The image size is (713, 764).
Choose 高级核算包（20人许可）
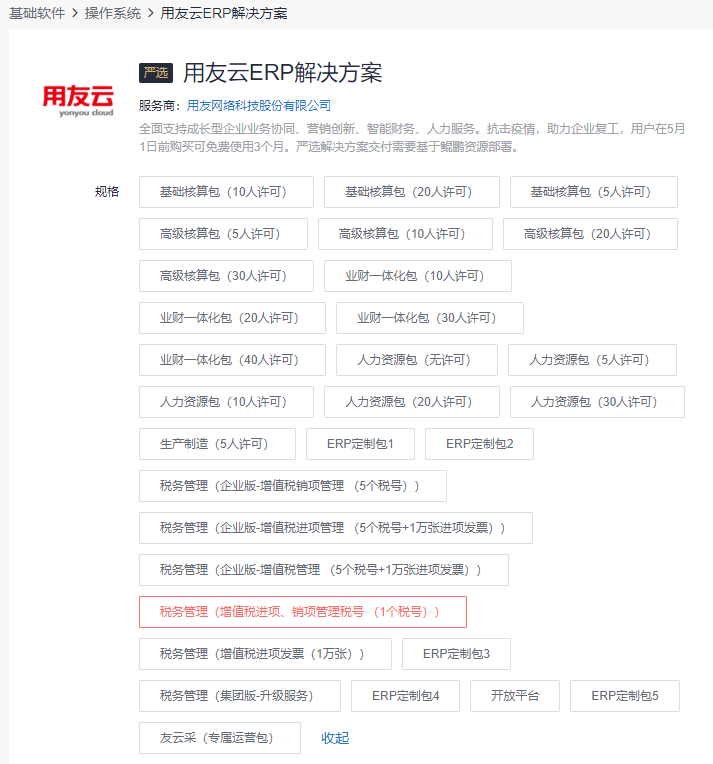(x=590, y=234)
